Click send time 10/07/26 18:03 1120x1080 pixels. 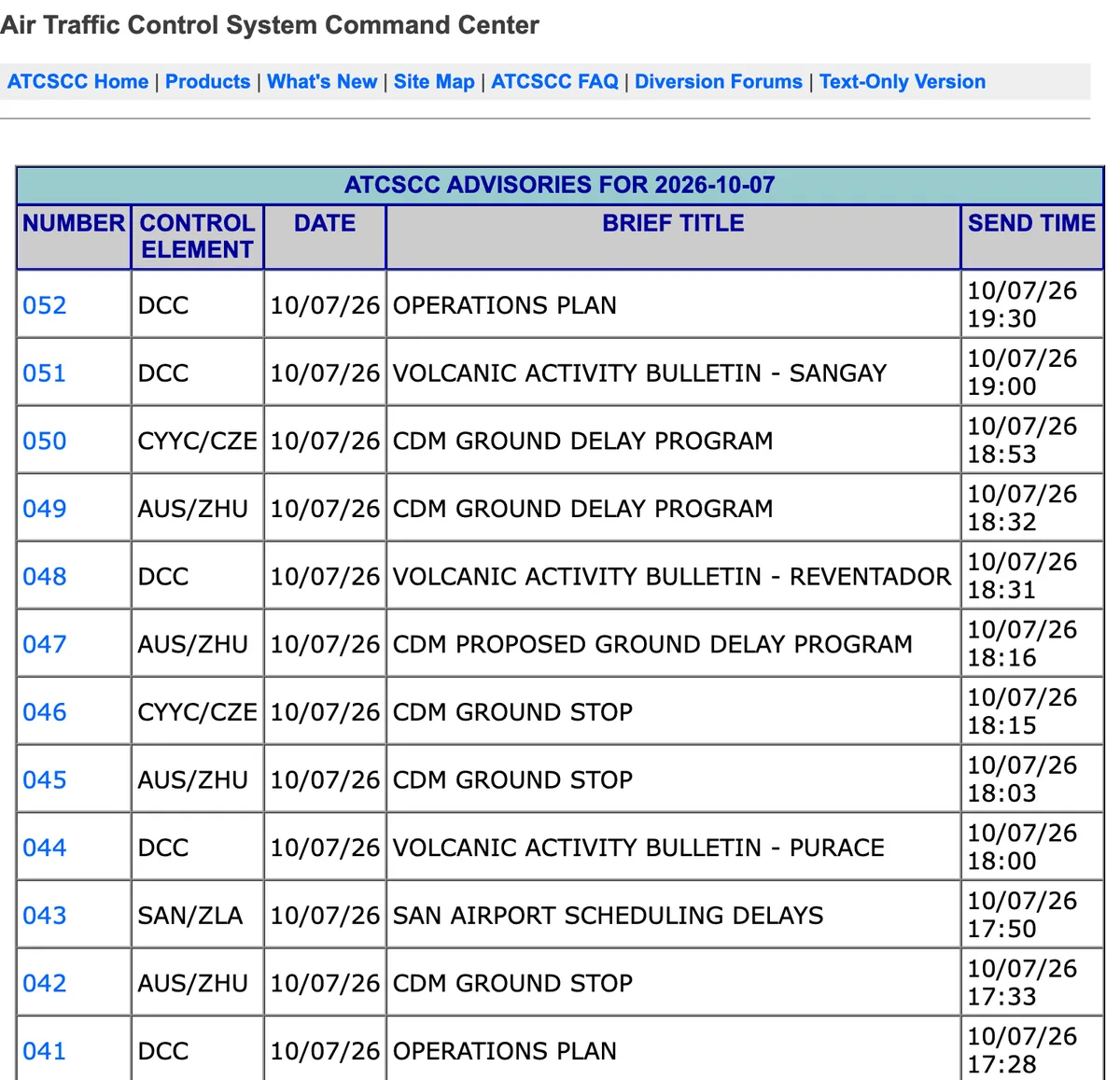point(1022,779)
